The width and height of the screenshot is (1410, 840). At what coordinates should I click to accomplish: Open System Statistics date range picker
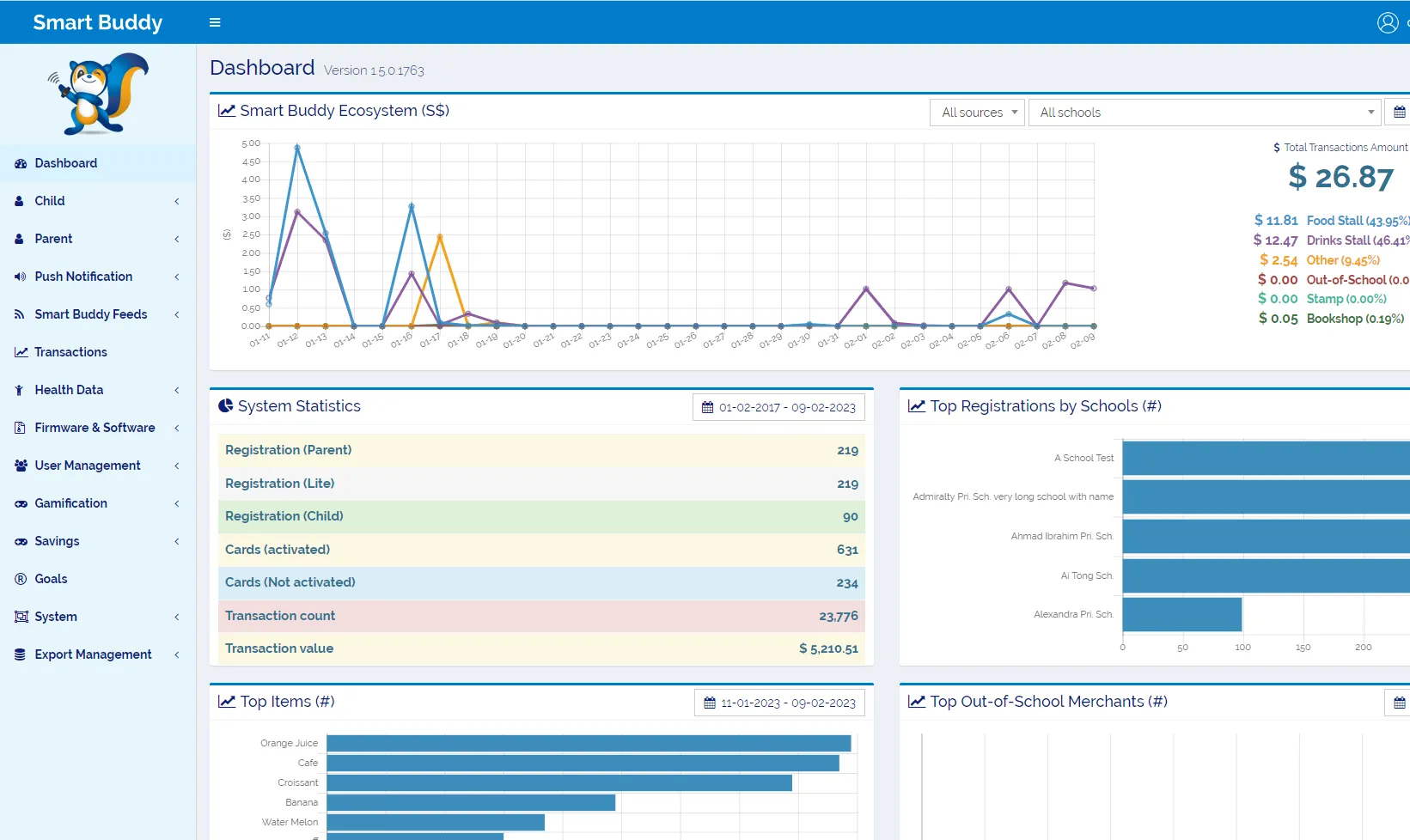click(778, 407)
